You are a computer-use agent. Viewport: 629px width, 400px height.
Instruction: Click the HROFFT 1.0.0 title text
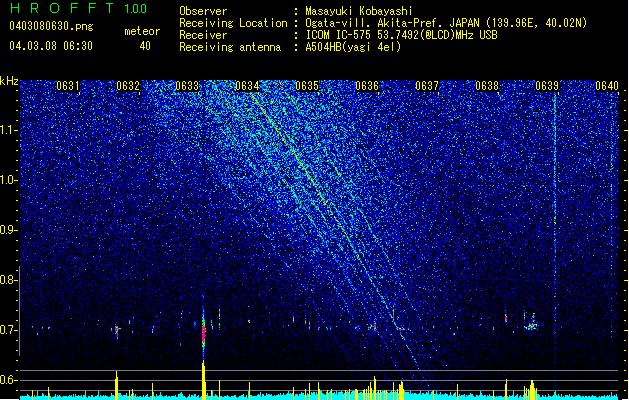point(78,8)
